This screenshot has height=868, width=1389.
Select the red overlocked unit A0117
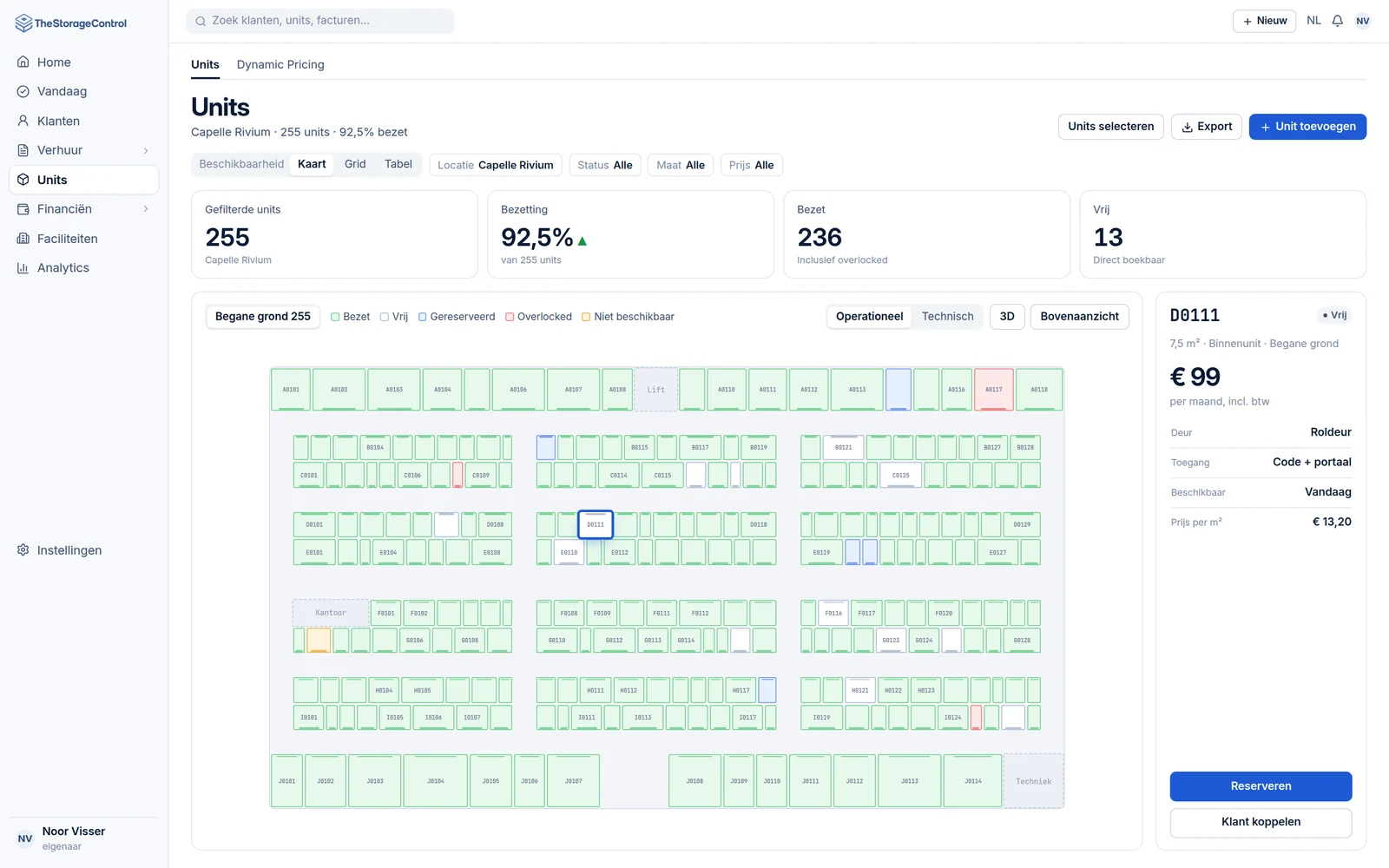tap(994, 390)
